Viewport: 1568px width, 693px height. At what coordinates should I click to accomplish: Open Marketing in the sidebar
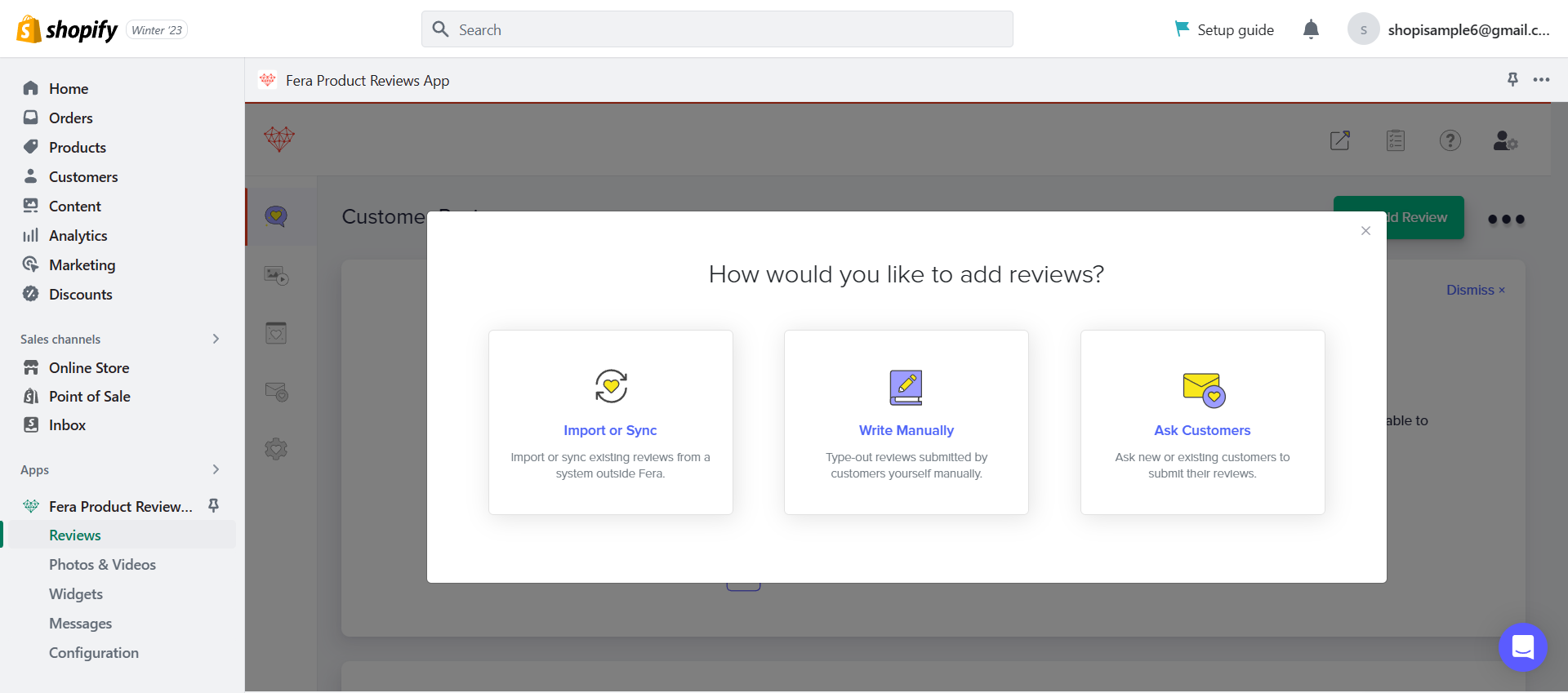tap(82, 264)
